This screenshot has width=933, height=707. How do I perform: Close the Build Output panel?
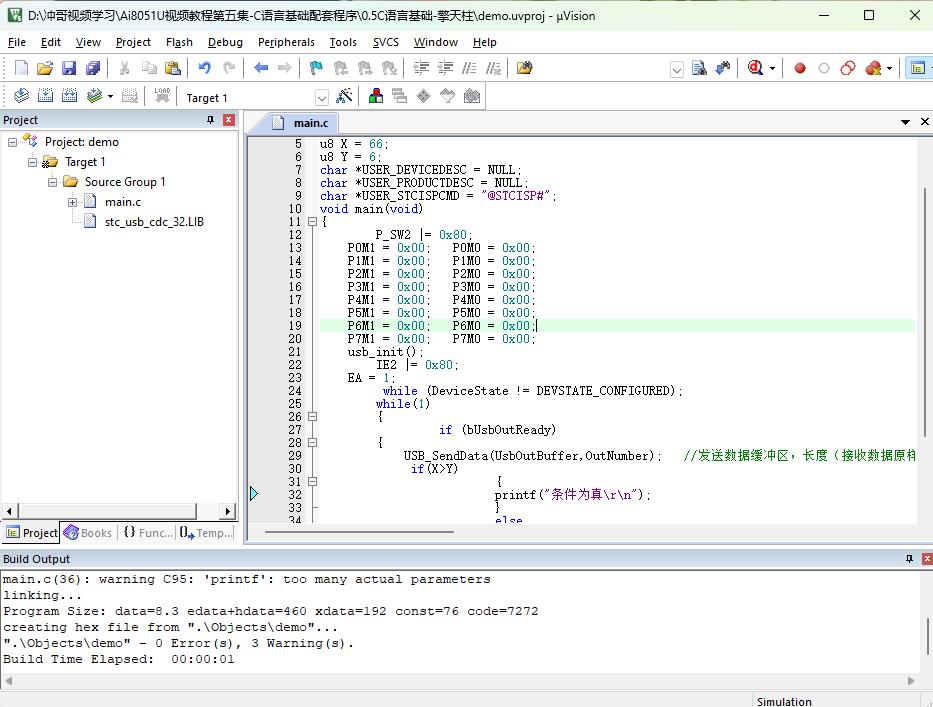point(927,558)
